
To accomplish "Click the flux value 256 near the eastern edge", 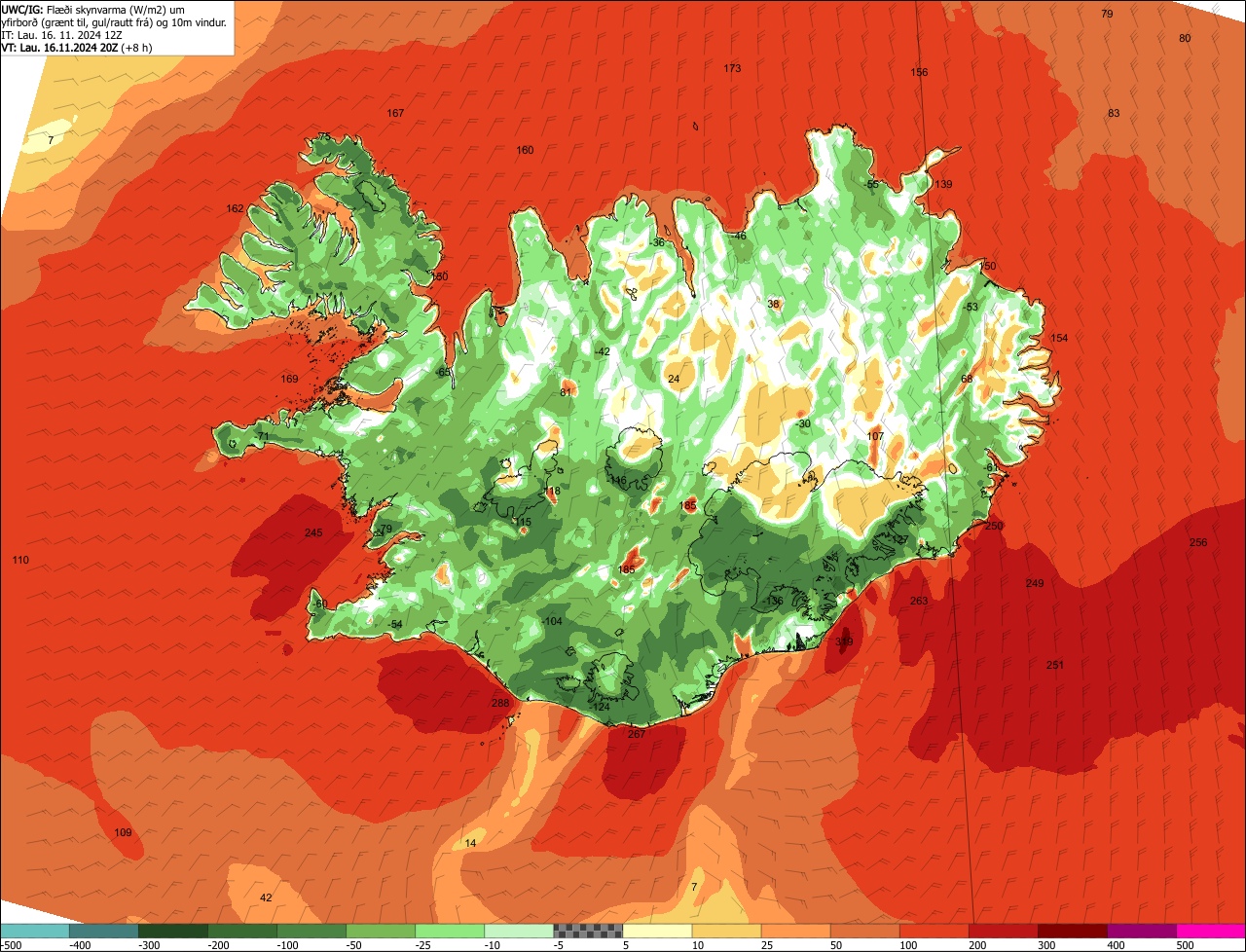I will (x=1198, y=542).
